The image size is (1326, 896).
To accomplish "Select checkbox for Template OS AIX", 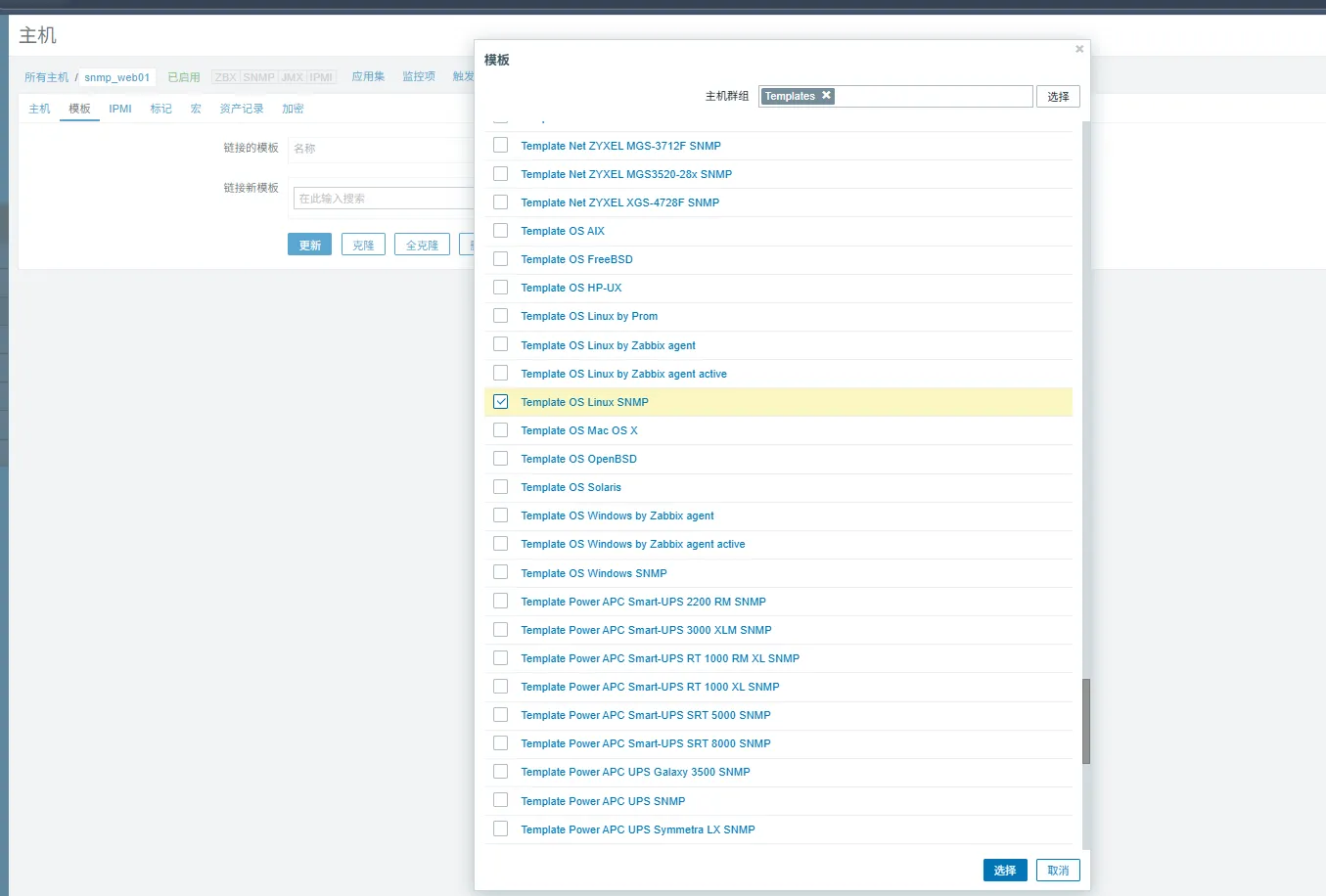I will pyautogui.click(x=501, y=231).
